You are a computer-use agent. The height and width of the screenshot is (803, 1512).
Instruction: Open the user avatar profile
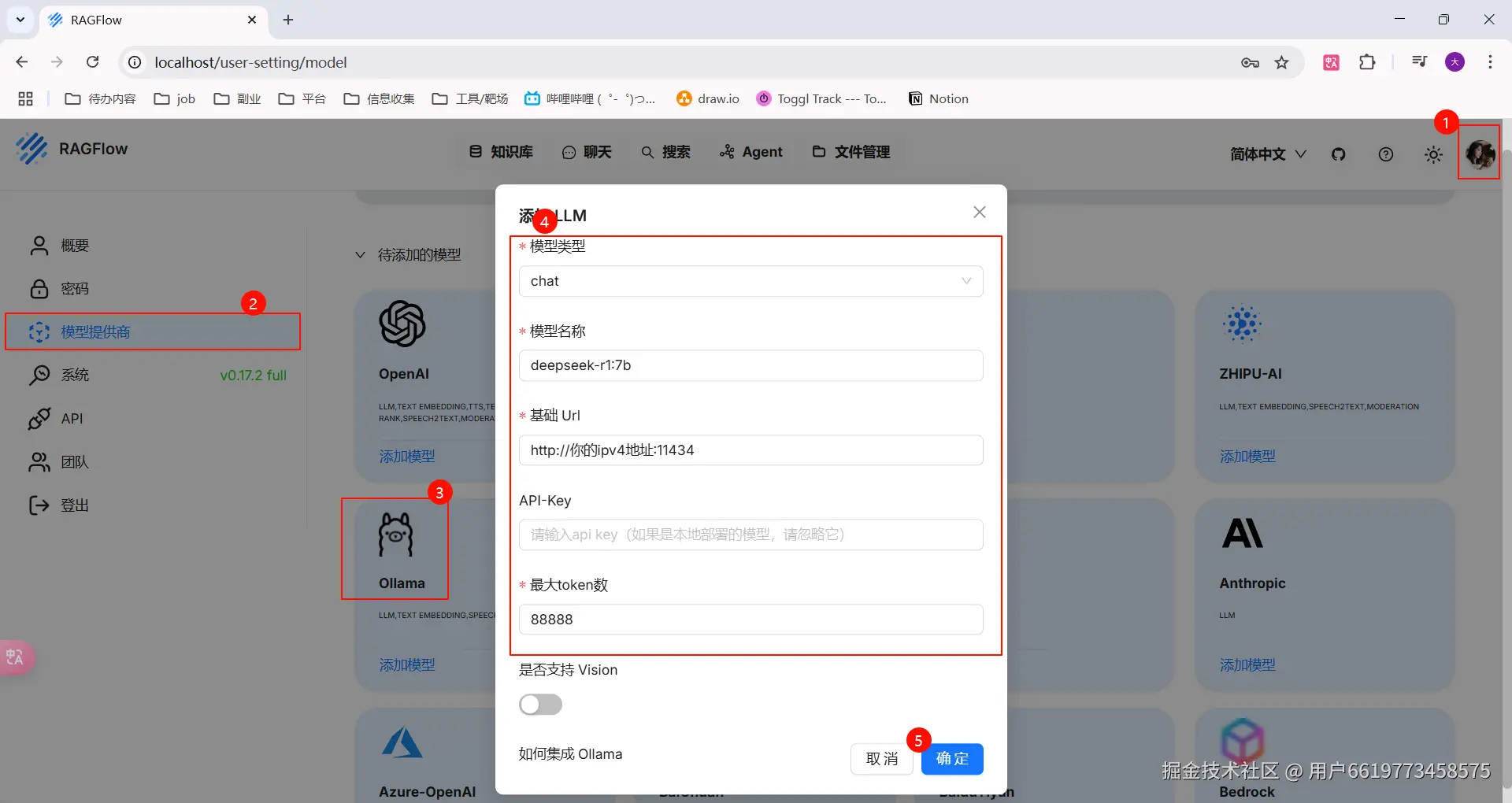tap(1480, 154)
